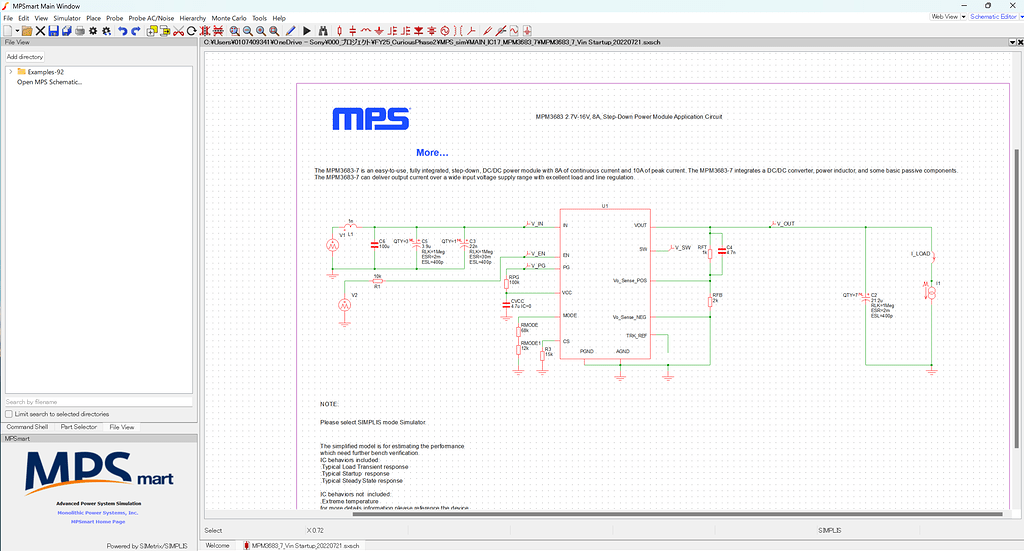Undo the last action with the blue arrow
The height and width of the screenshot is (551, 1024).
(122, 31)
